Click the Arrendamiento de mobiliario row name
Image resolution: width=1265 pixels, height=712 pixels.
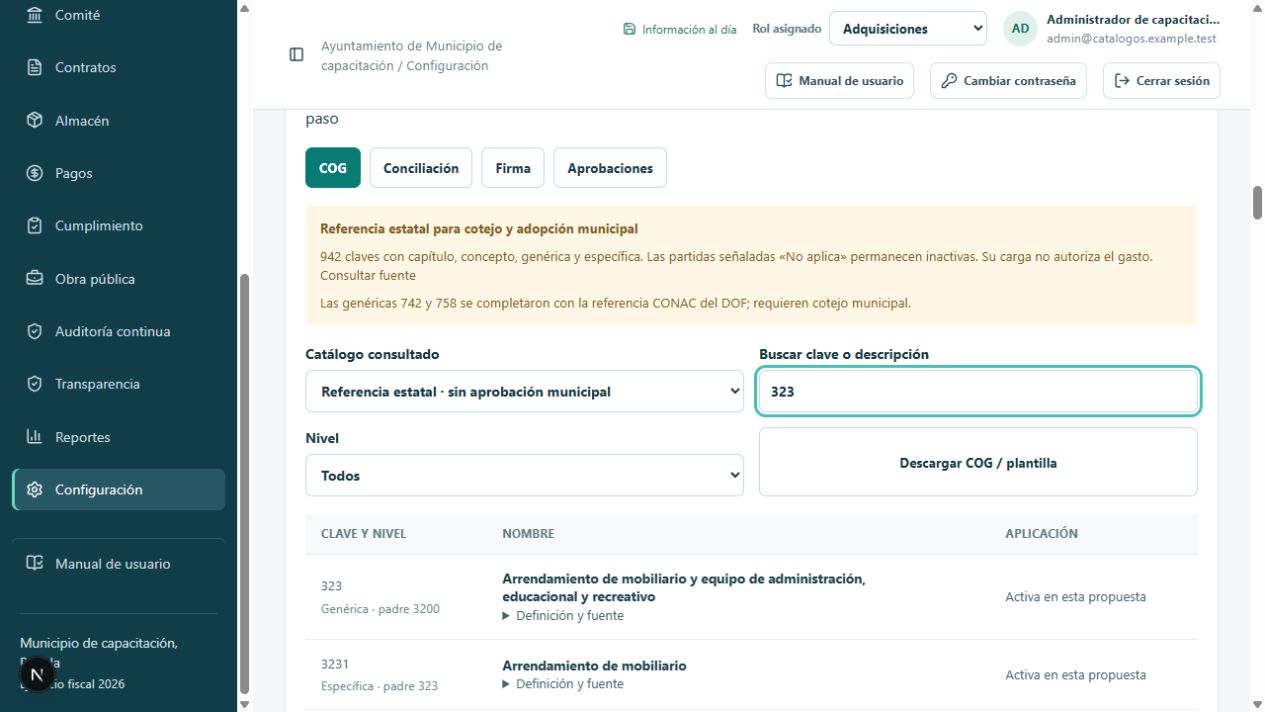pyautogui.click(x=594, y=666)
